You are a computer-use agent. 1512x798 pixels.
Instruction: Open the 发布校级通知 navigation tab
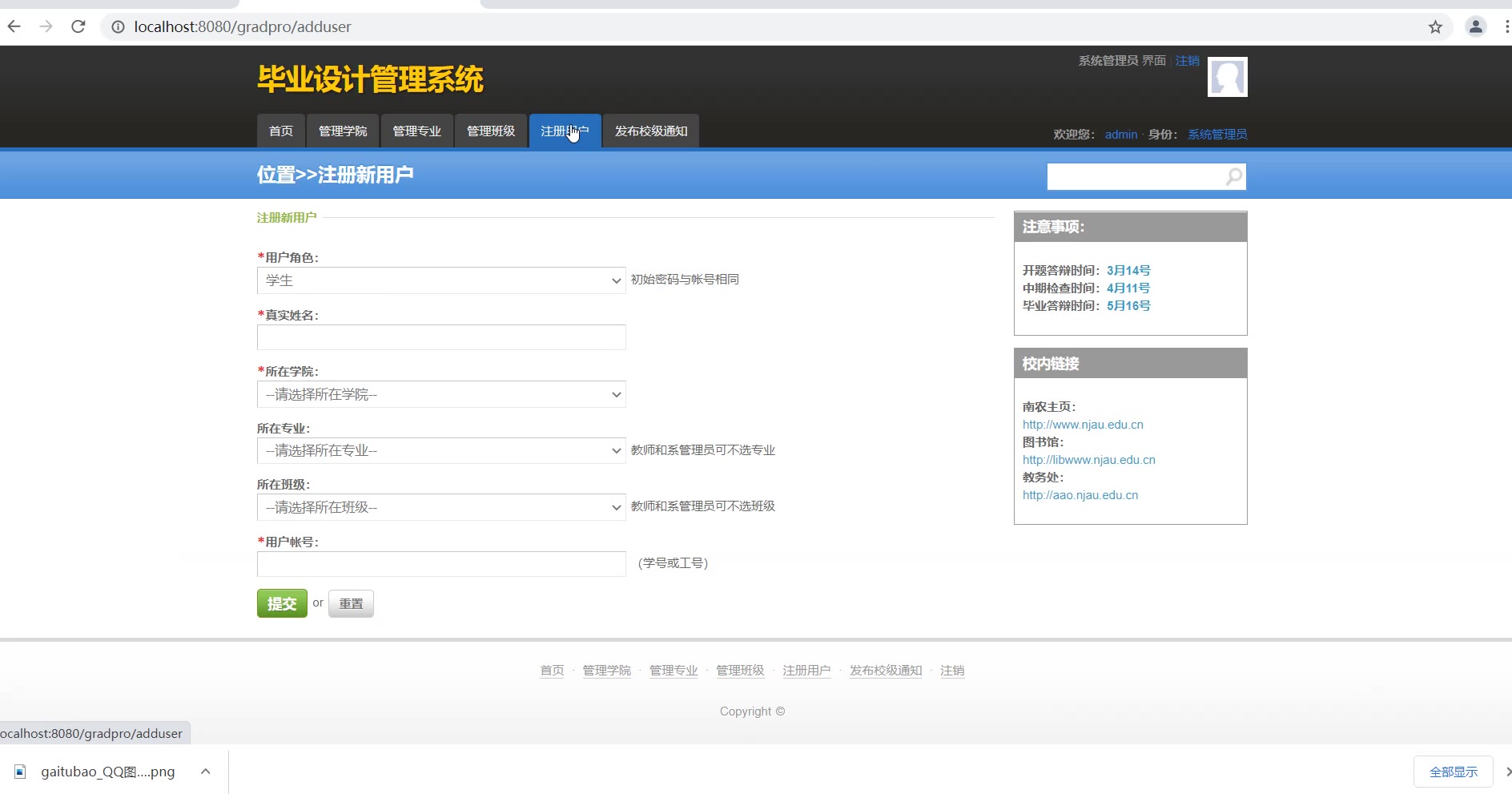click(x=650, y=131)
